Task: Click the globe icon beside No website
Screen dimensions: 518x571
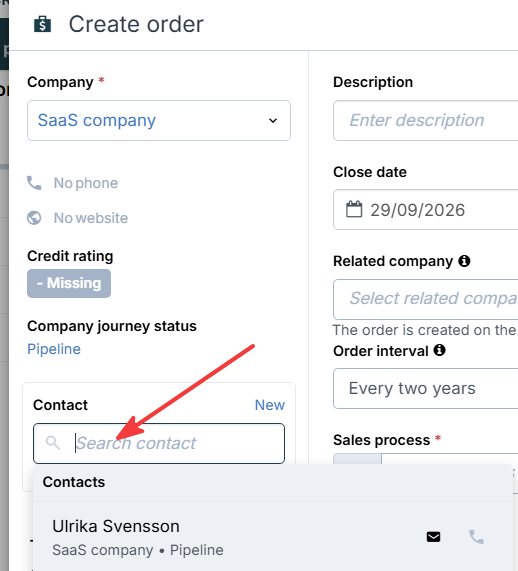Action: pos(34,218)
